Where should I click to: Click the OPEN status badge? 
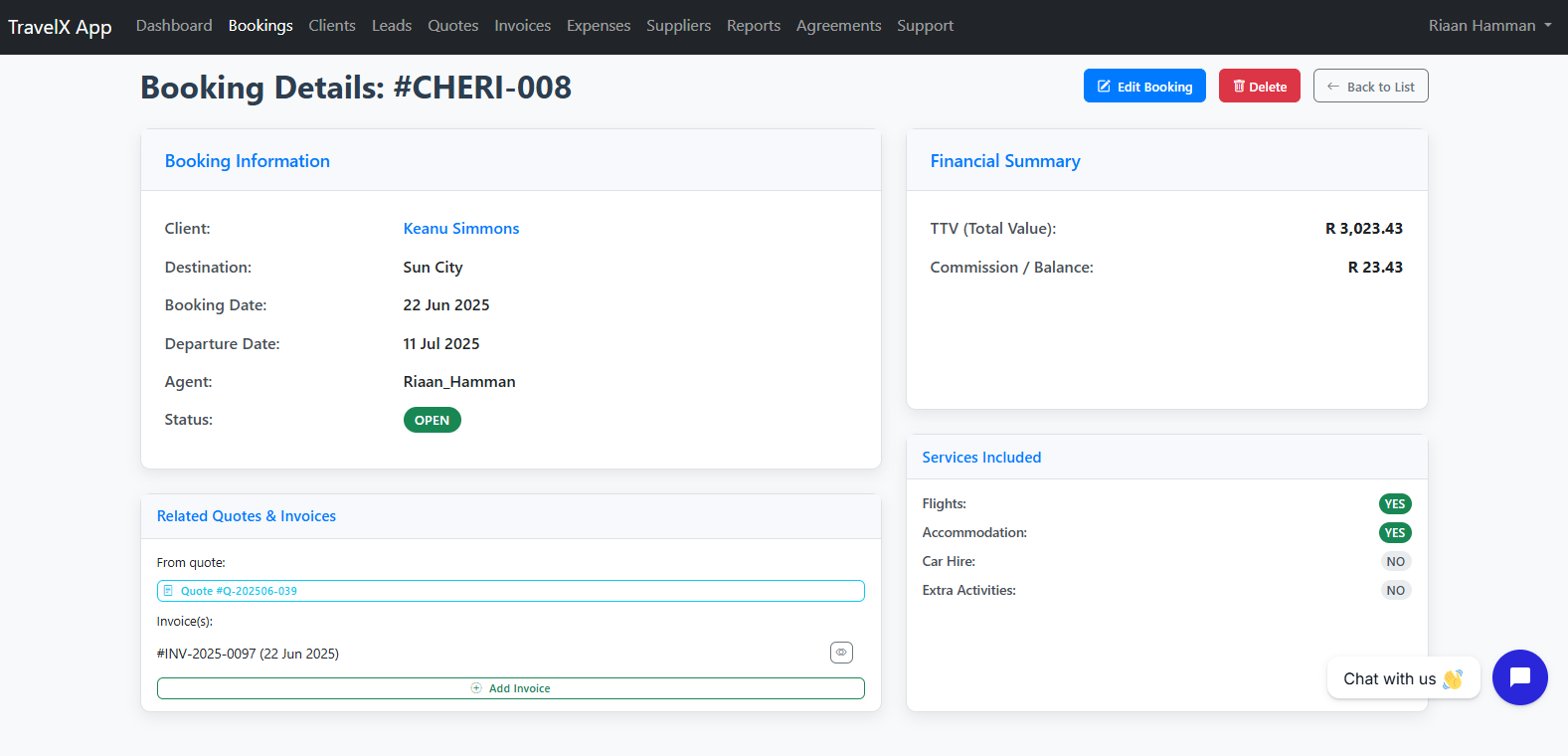pyautogui.click(x=432, y=420)
